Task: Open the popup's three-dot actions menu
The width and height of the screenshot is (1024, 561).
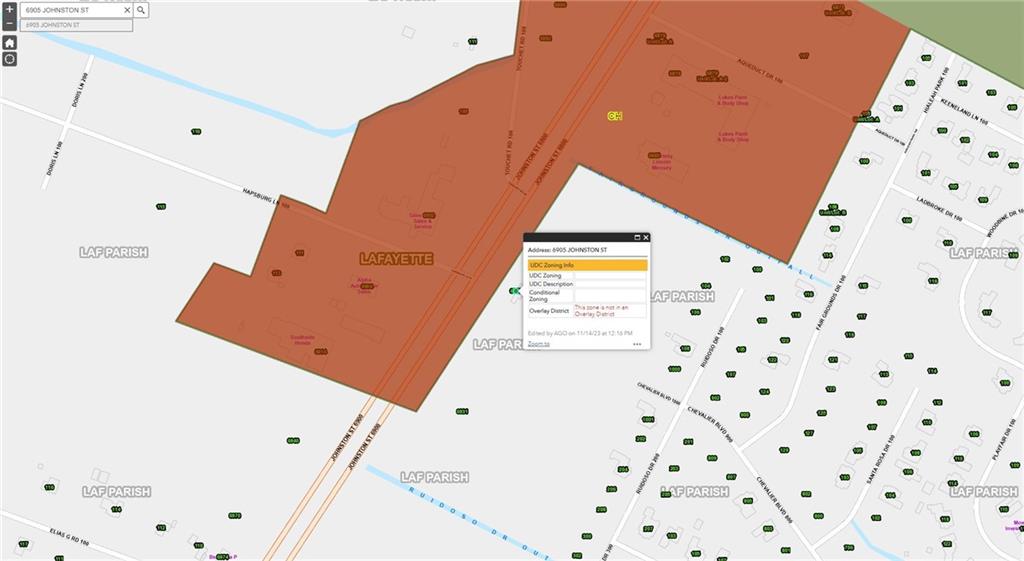Action: click(x=637, y=344)
